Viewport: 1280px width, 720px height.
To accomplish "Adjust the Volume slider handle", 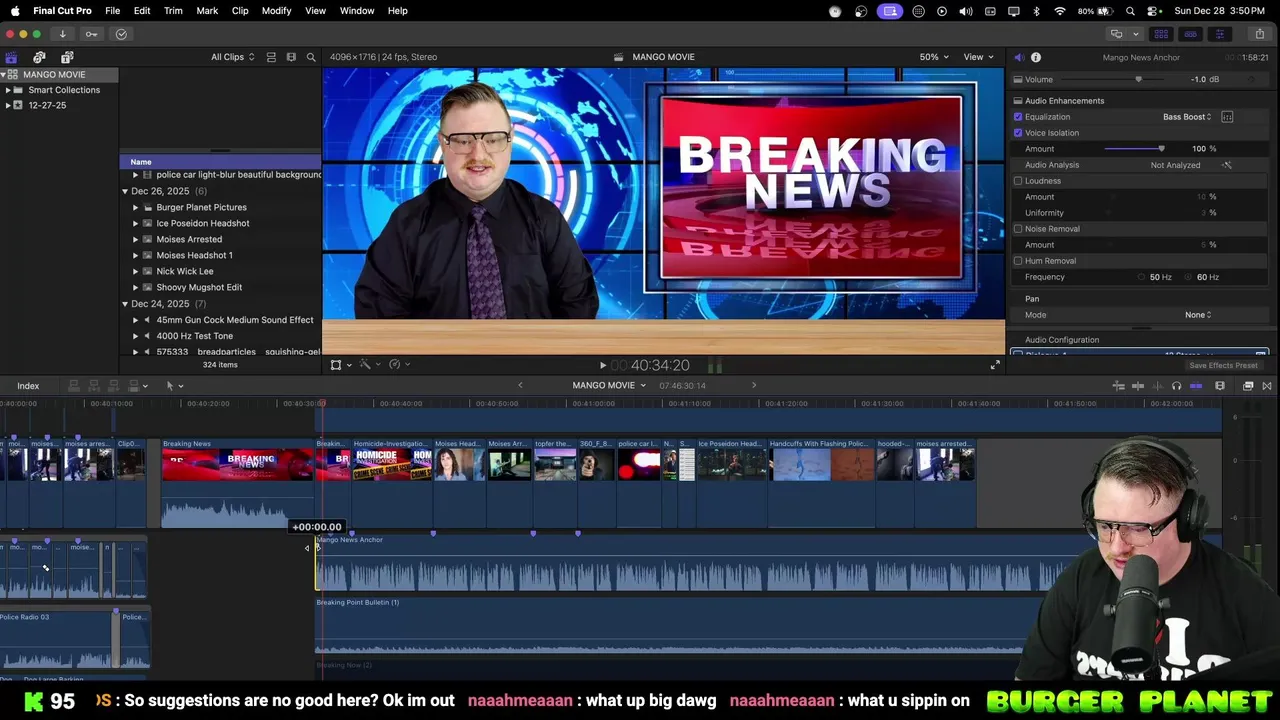I will [x=1138, y=79].
